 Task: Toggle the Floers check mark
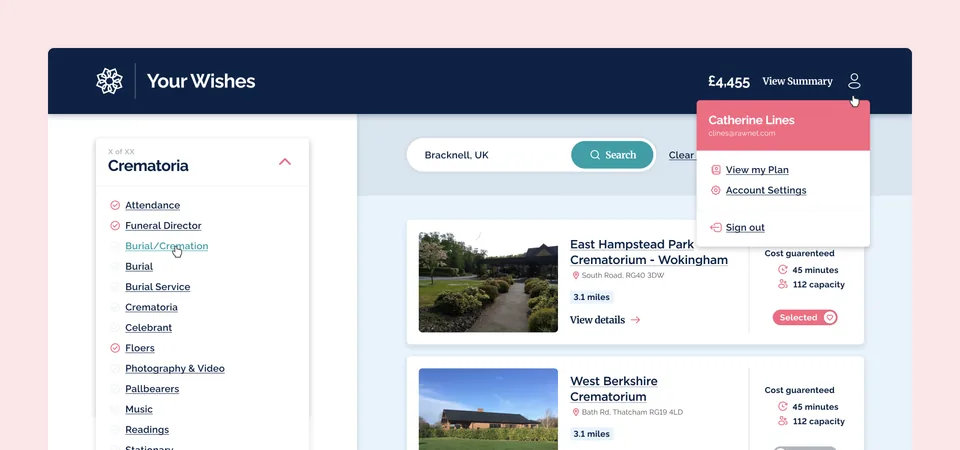coord(114,348)
